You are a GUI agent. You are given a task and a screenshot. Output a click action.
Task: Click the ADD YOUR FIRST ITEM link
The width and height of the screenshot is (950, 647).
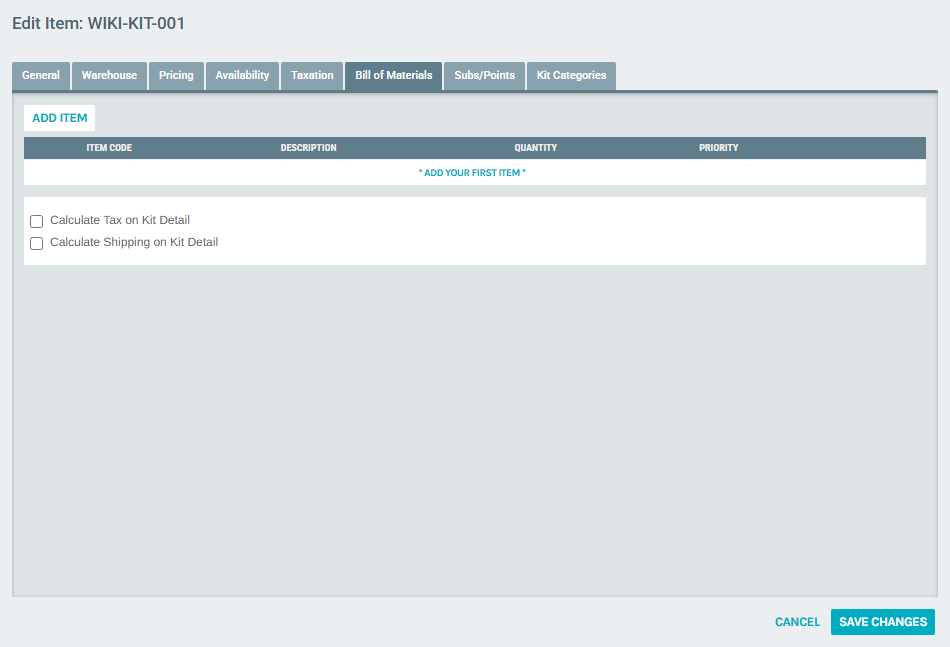coord(474,172)
